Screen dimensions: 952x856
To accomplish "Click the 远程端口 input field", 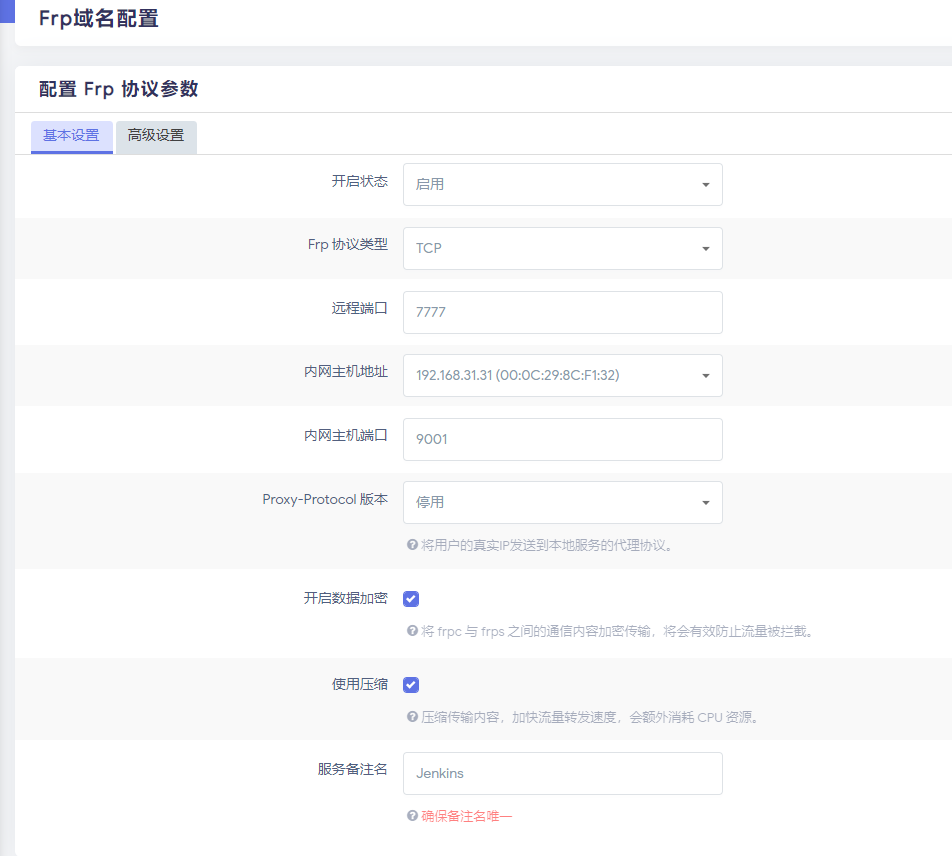I will [x=562, y=312].
